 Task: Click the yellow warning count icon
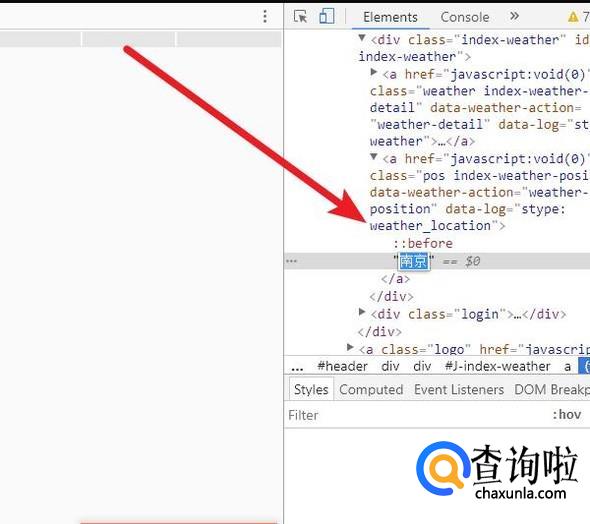[573, 17]
